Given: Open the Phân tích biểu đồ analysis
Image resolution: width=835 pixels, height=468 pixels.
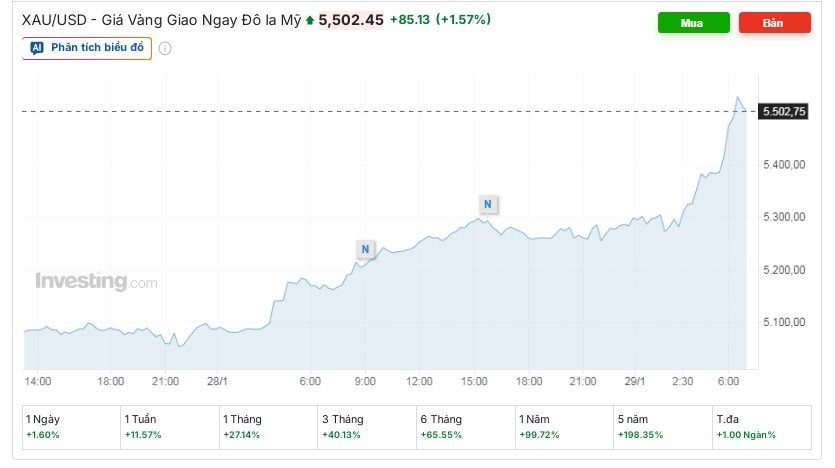Looking at the screenshot, I should pyautogui.click(x=87, y=47).
